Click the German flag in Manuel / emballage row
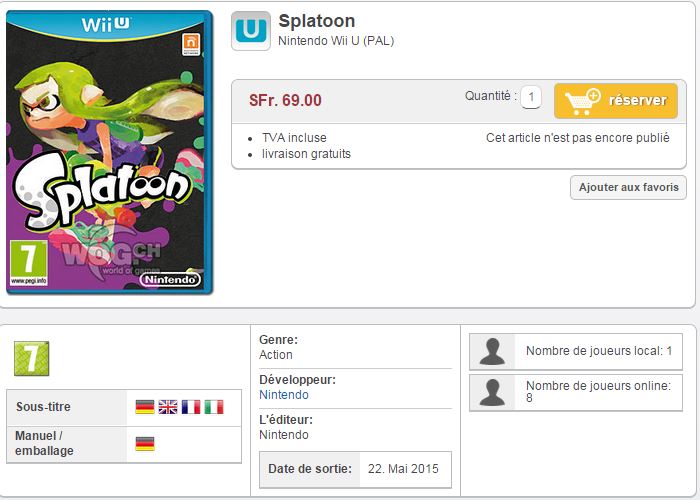The image size is (700, 500). tap(145, 443)
